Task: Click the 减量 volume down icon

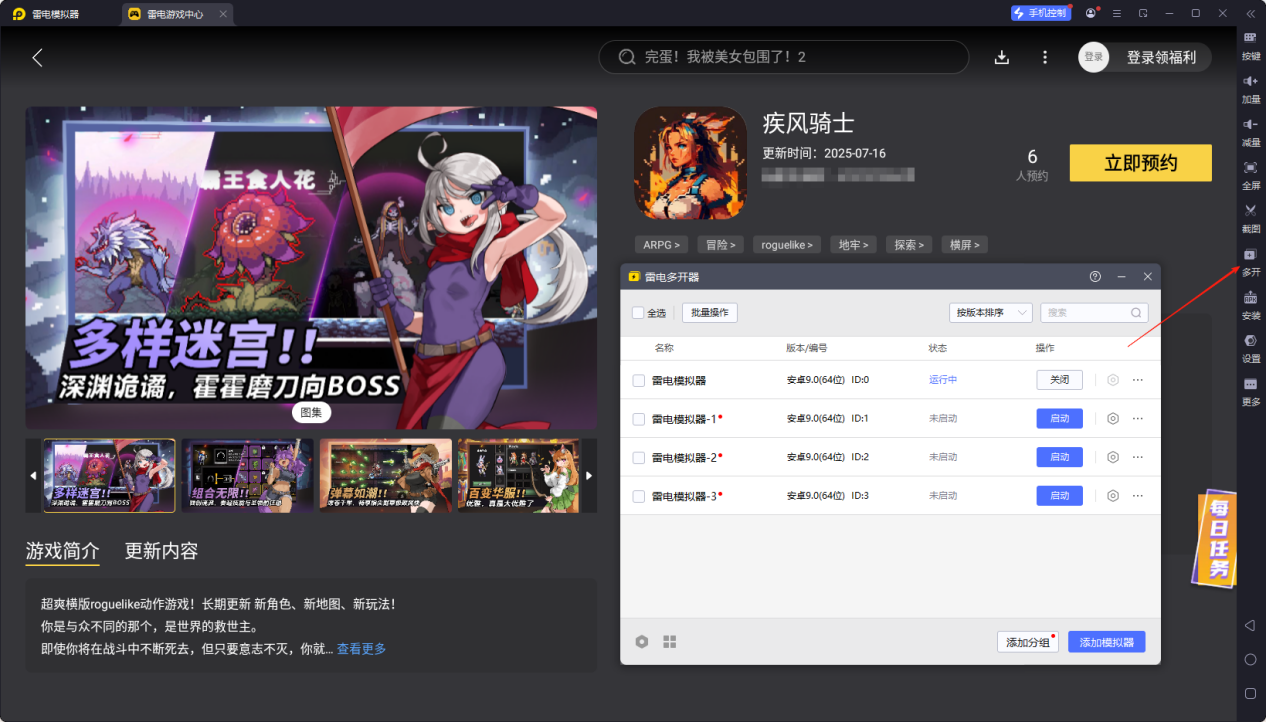Action: point(1250,130)
